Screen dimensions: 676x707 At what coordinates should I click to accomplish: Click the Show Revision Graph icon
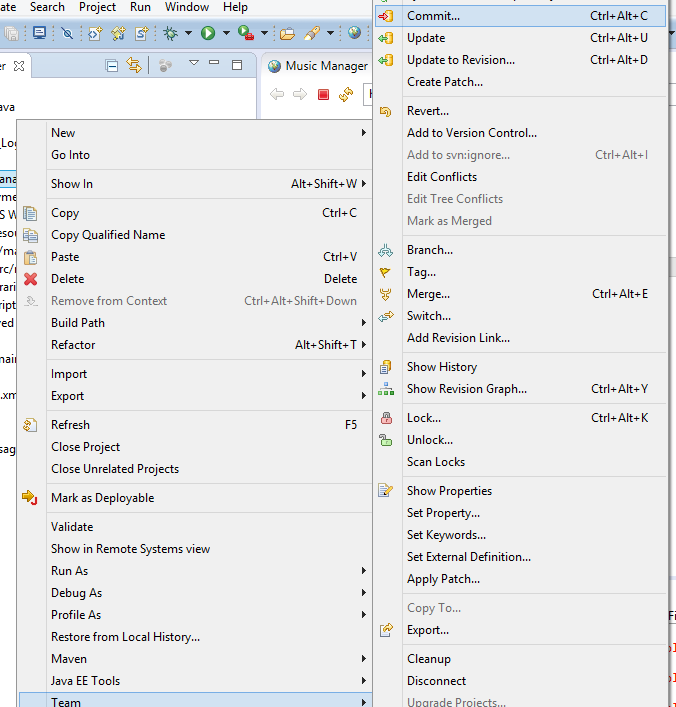coord(386,389)
